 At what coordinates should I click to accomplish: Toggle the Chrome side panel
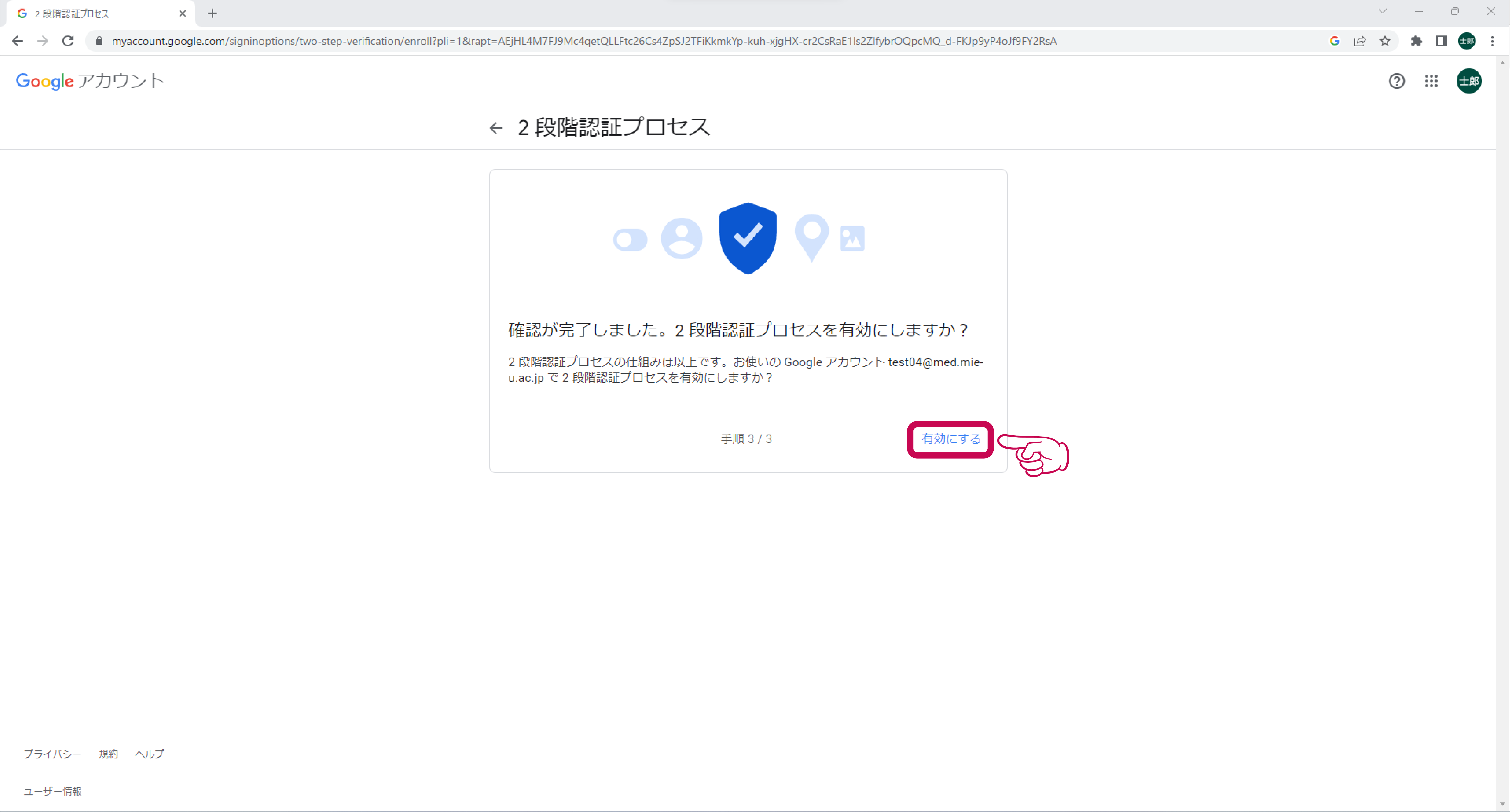pyautogui.click(x=1441, y=41)
